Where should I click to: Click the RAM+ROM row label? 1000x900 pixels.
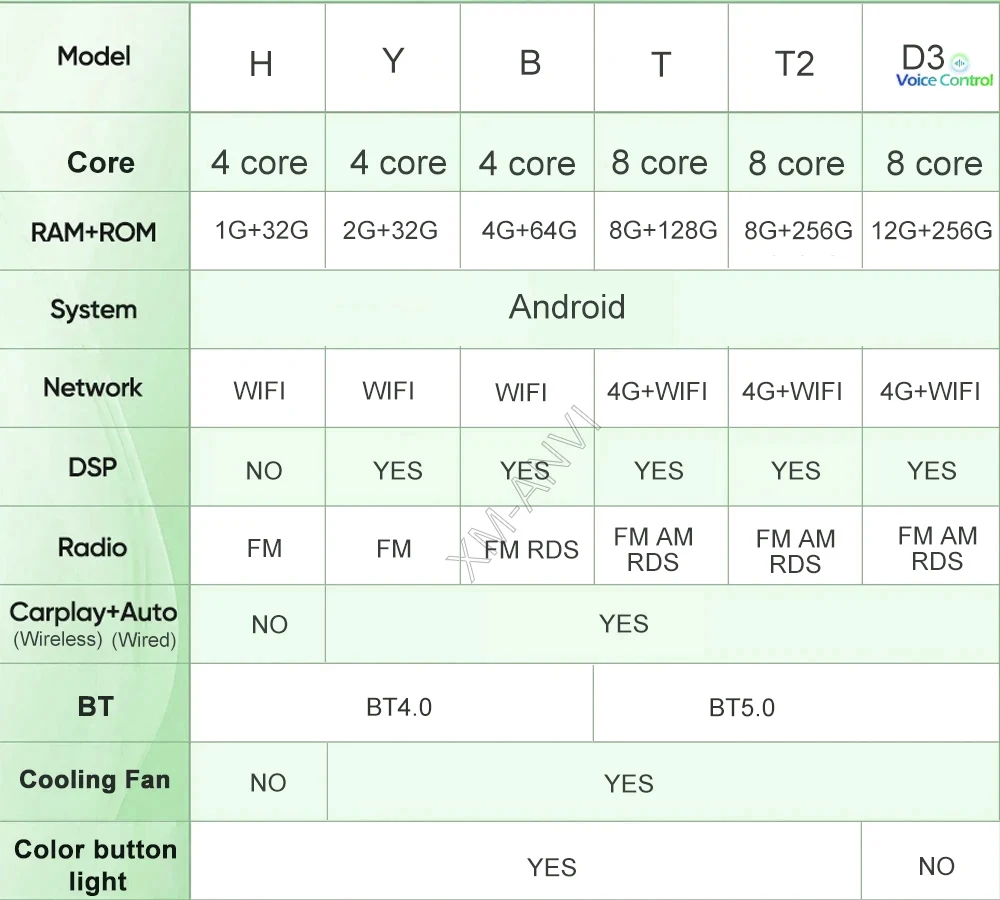tap(94, 232)
